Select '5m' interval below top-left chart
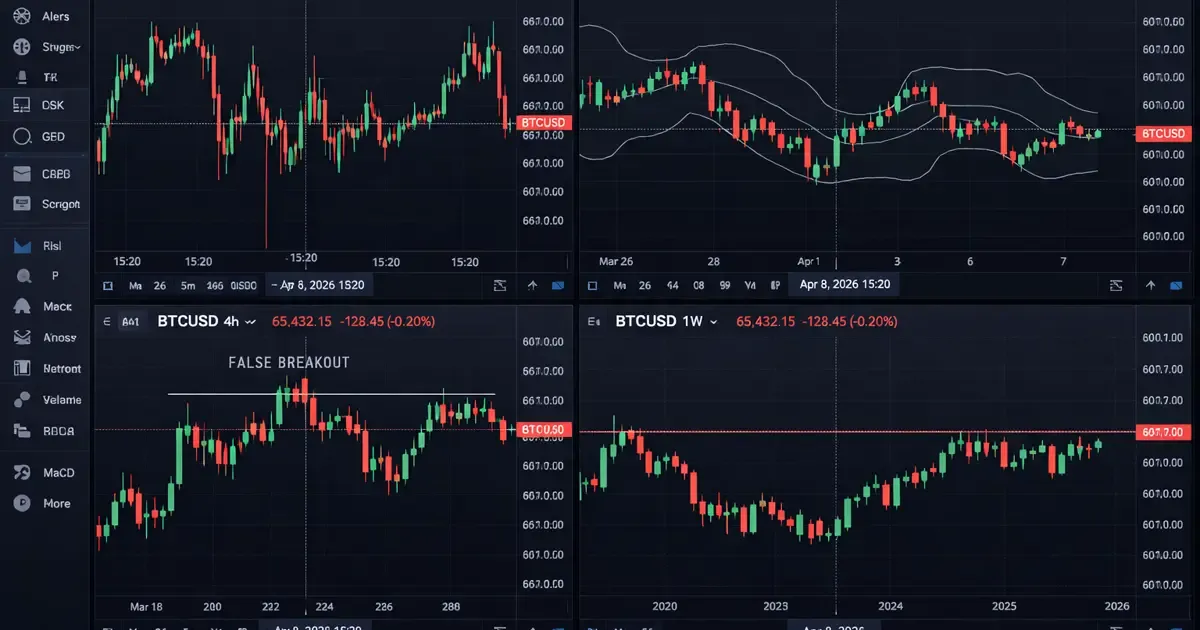Image resolution: width=1200 pixels, height=630 pixels. (x=188, y=286)
